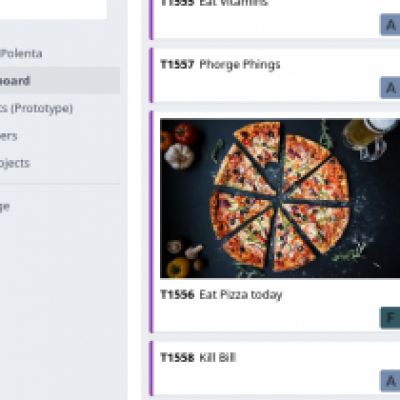Screen dimensions: 400x400
Task: Select the Phorge Phings card body
Action: click(x=275, y=75)
